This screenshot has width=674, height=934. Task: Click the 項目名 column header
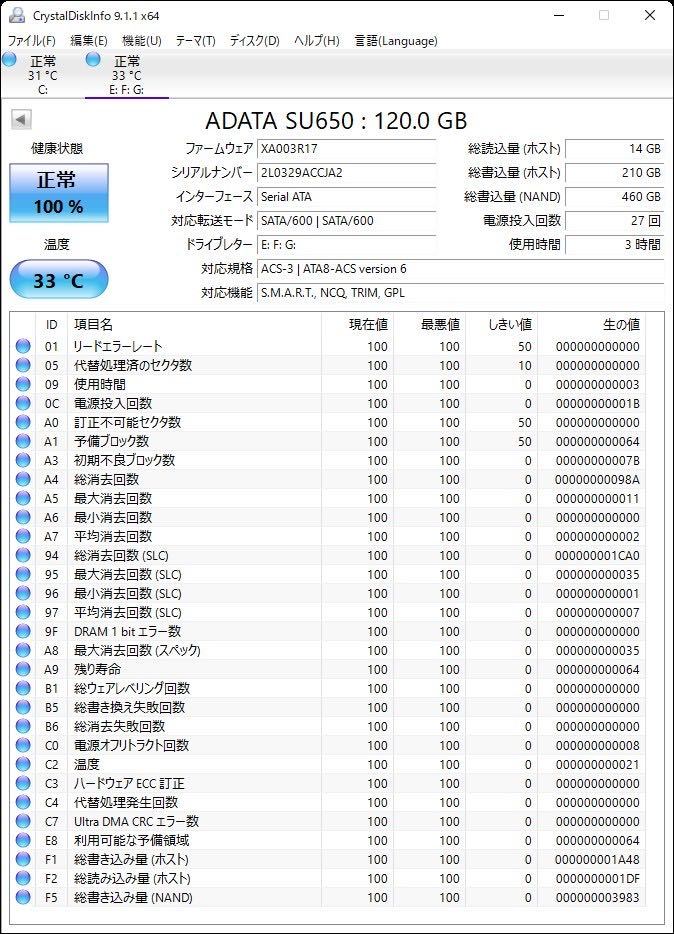195,325
